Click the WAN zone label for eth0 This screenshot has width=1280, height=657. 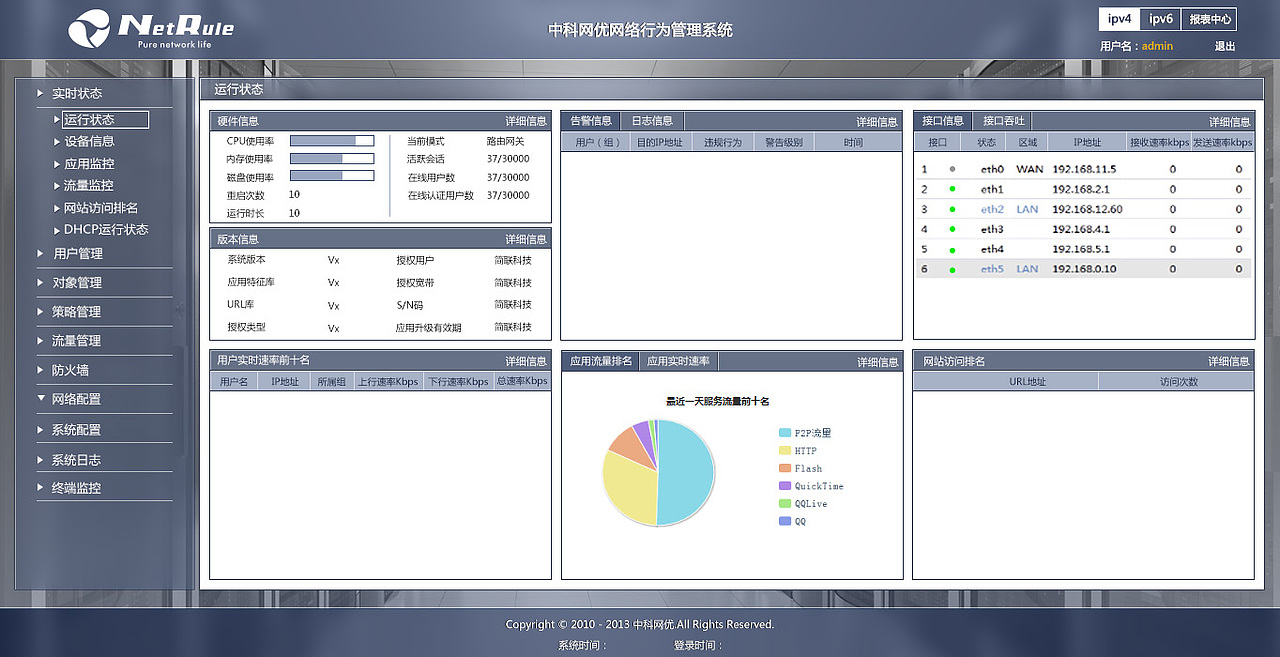pyautogui.click(x=1029, y=169)
